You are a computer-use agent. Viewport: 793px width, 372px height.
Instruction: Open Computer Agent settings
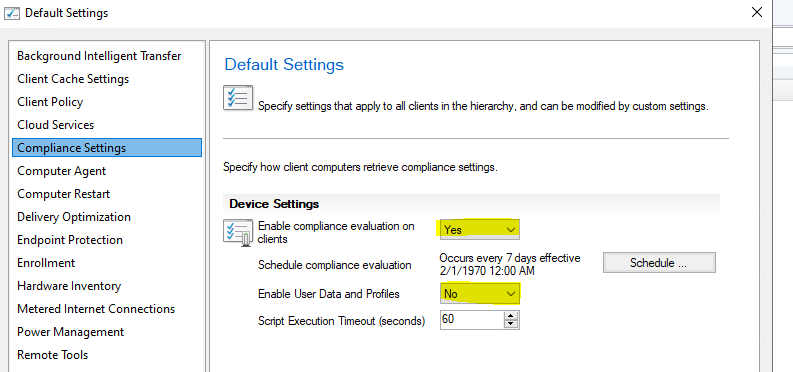click(62, 171)
